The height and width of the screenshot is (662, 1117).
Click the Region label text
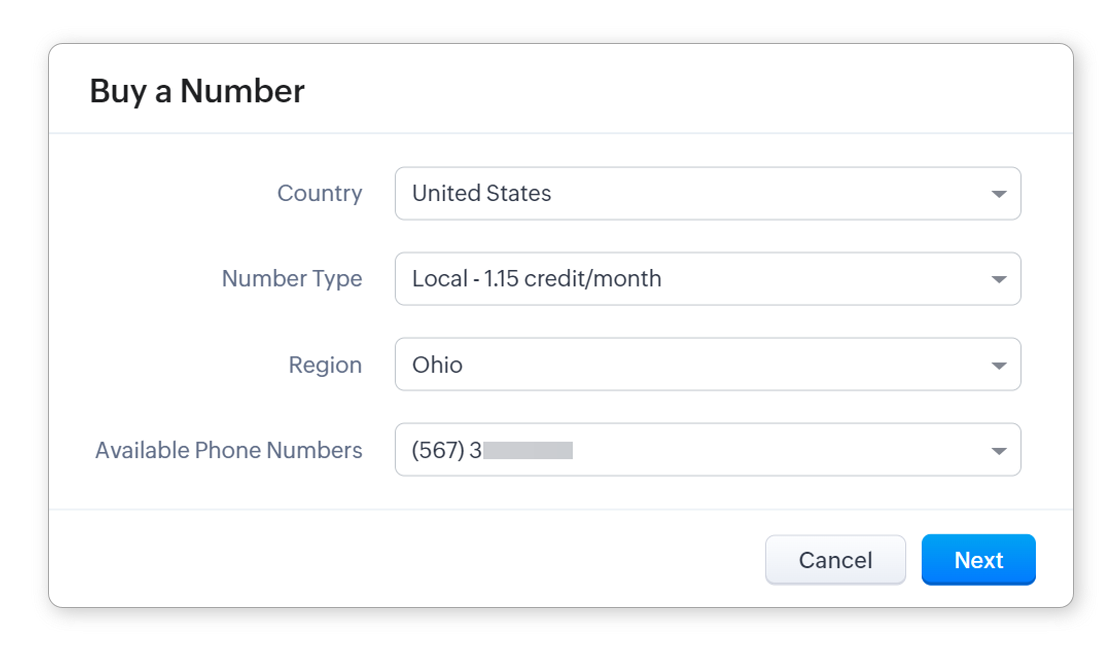325,365
